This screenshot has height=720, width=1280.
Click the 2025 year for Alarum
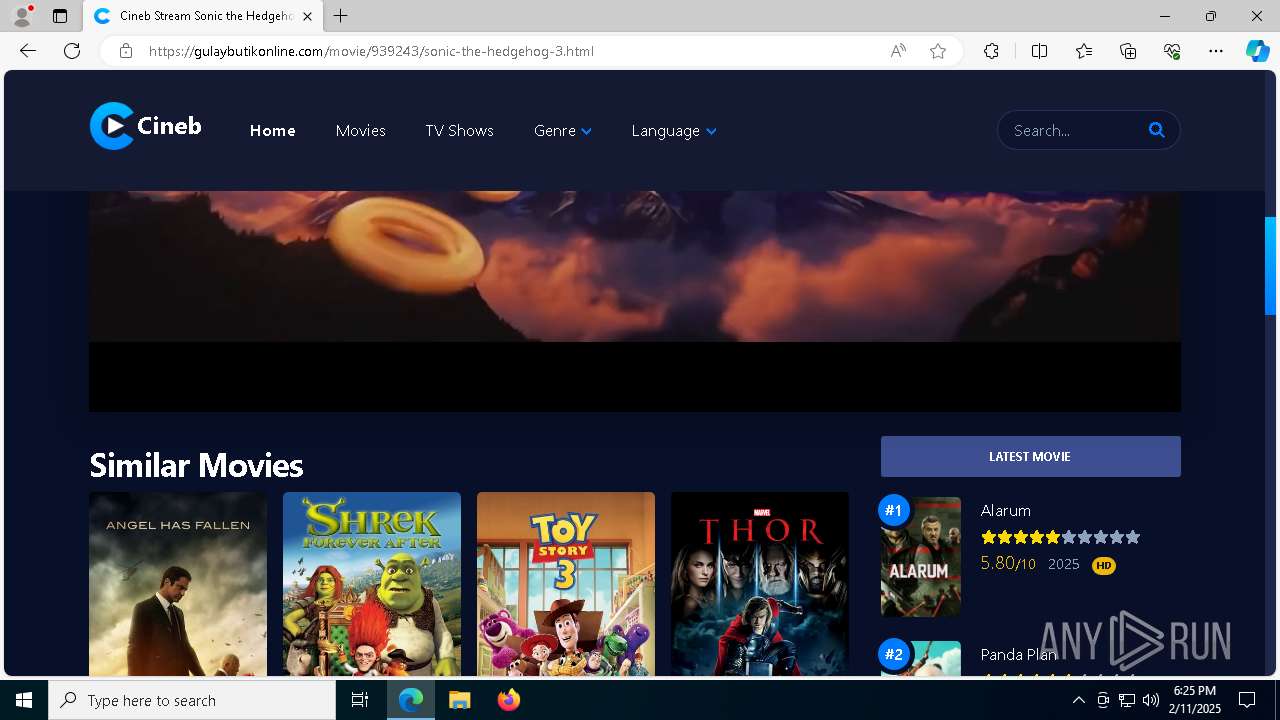point(1064,564)
